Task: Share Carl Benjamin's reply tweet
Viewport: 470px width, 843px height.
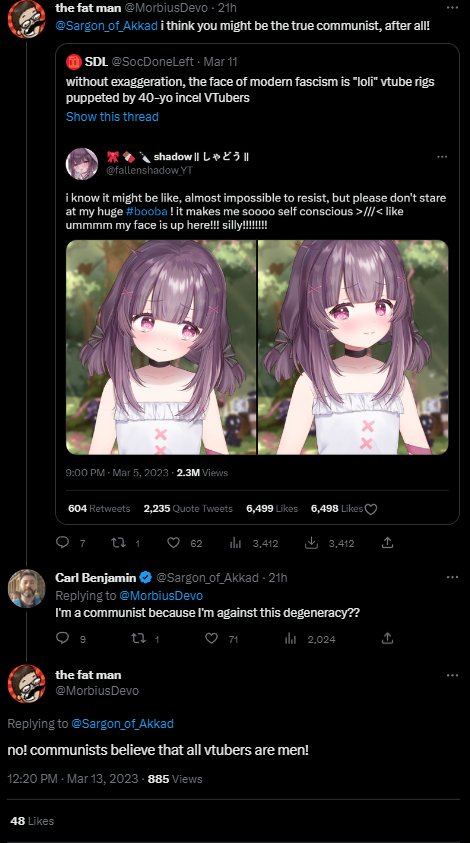Action: [x=387, y=638]
